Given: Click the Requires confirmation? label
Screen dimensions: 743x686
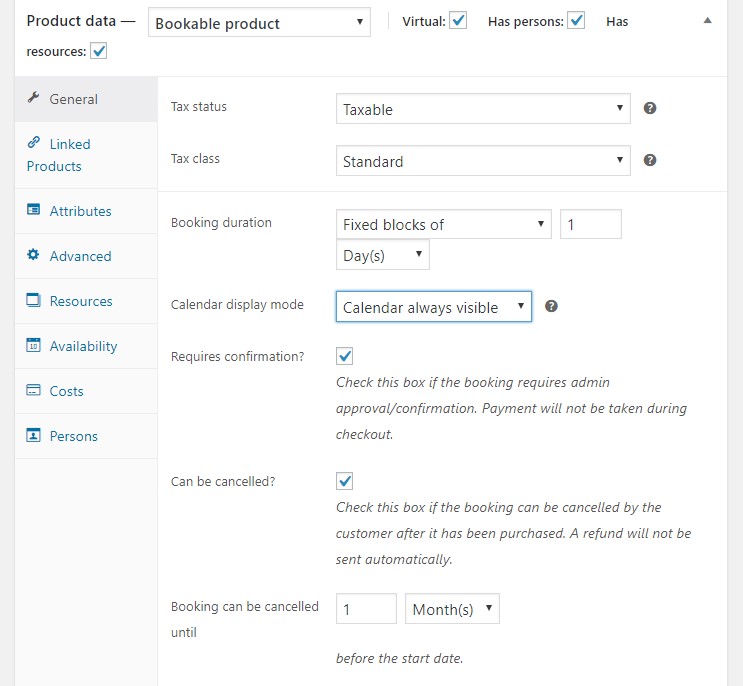Looking at the screenshot, I should pos(237,356).
